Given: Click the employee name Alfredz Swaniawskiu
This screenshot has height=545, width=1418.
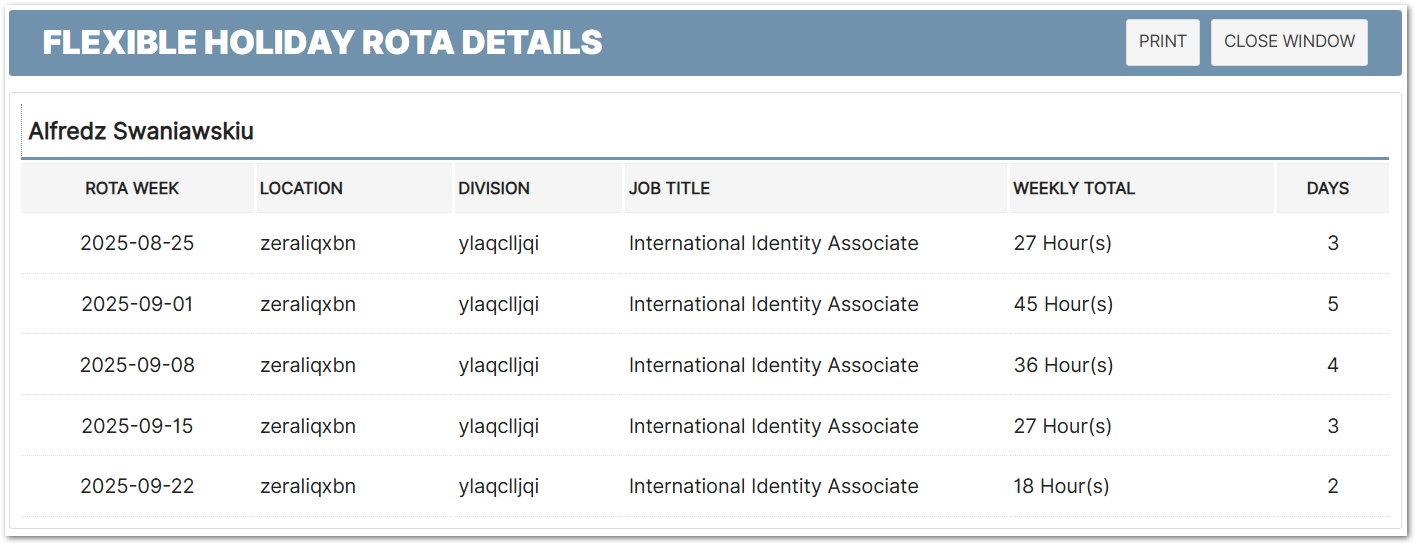Looking at the screenshot, I should tap(141, 131).
